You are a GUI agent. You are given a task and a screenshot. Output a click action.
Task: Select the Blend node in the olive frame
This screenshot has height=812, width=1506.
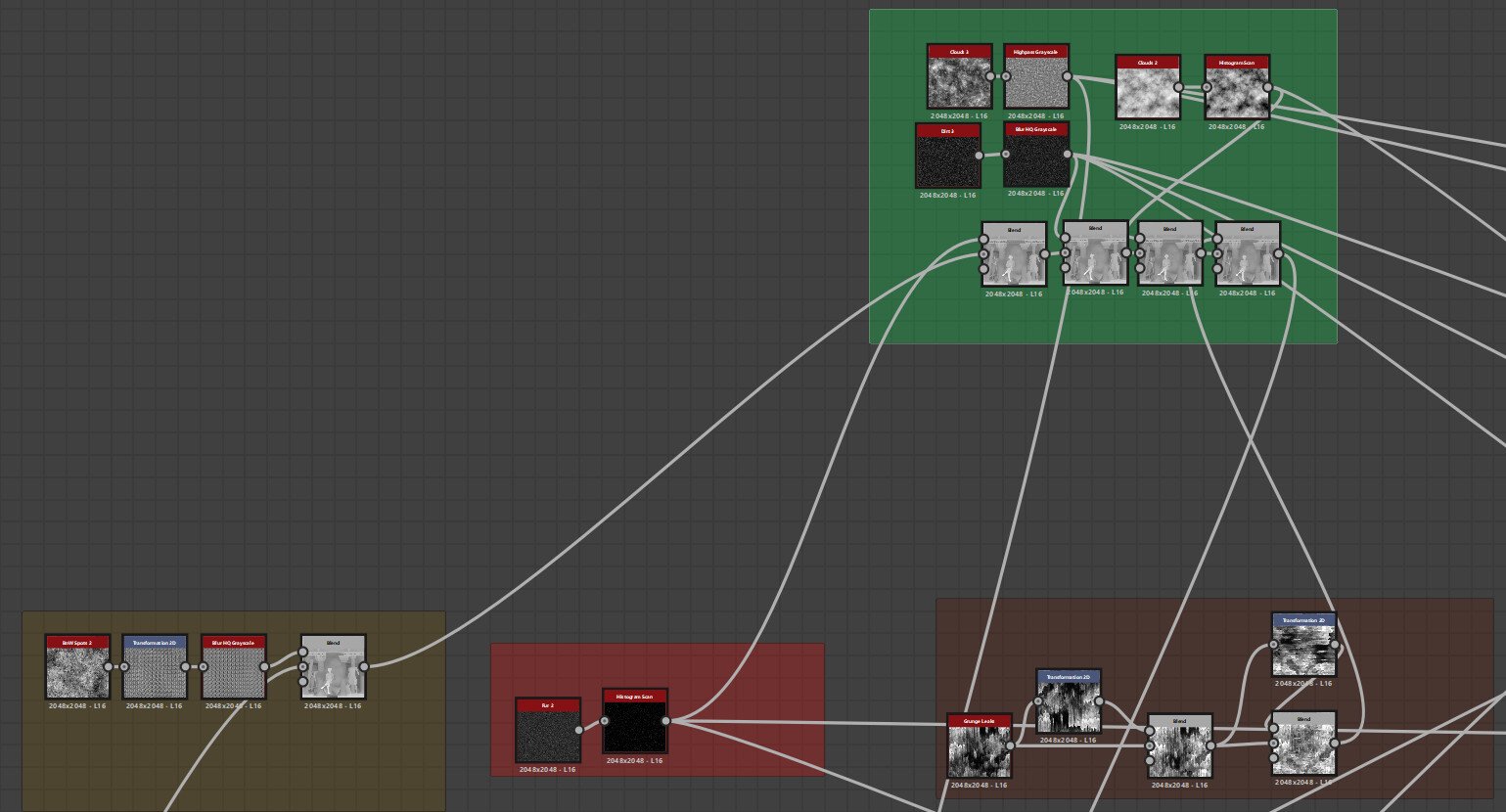click(333, 667)
